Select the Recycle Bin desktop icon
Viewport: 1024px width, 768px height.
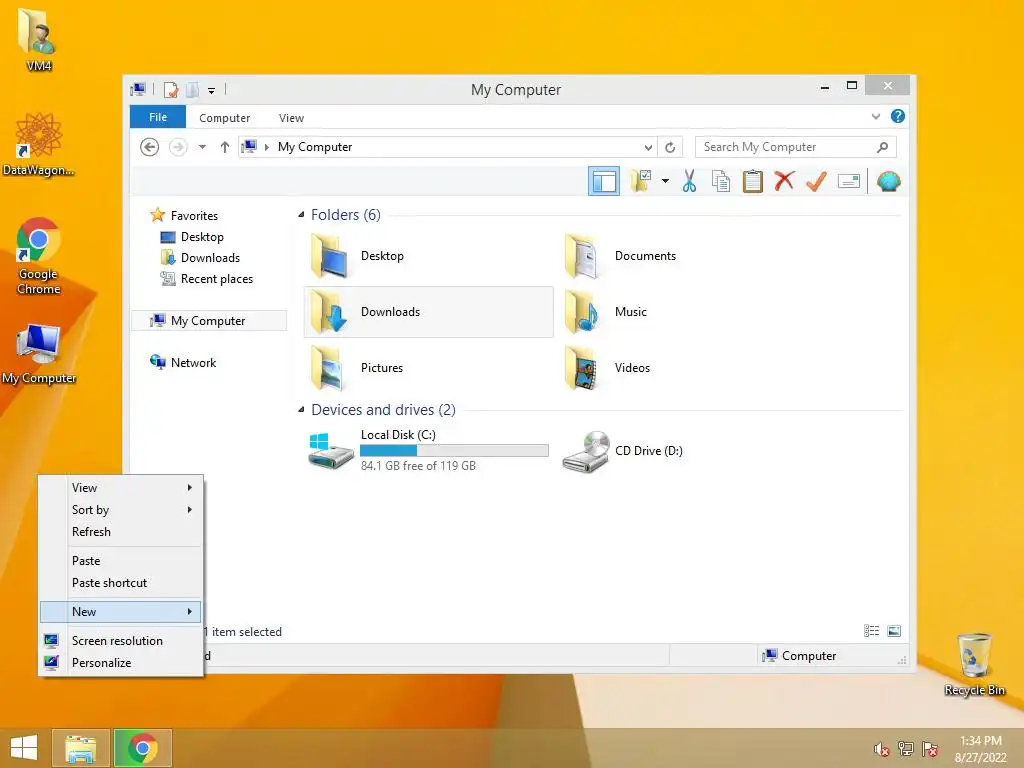pyautogui.click(x=974, y=664)
